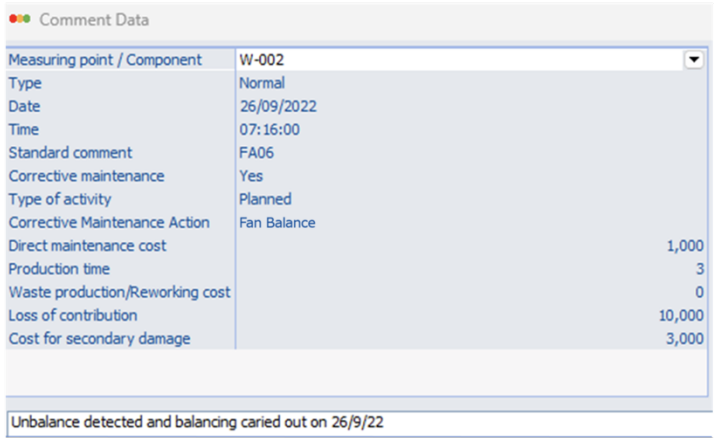The height and width of the screenshot is (440, 718).
Task: Click the Direct maintenance cost value 1,000
Action: pos(684,246)
